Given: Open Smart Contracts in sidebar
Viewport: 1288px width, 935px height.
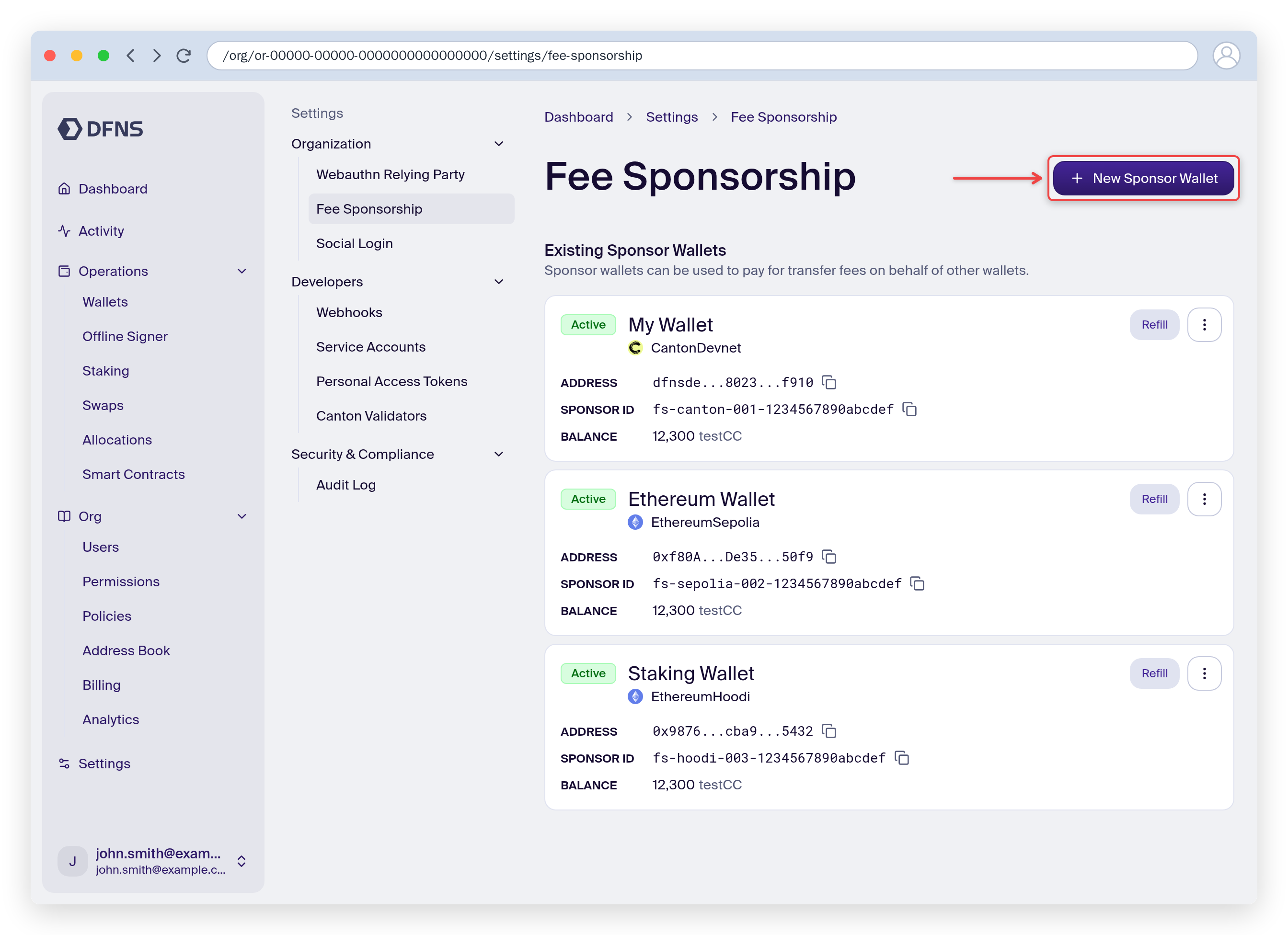Looking at the screenshot, I should (x=134, y=474).
